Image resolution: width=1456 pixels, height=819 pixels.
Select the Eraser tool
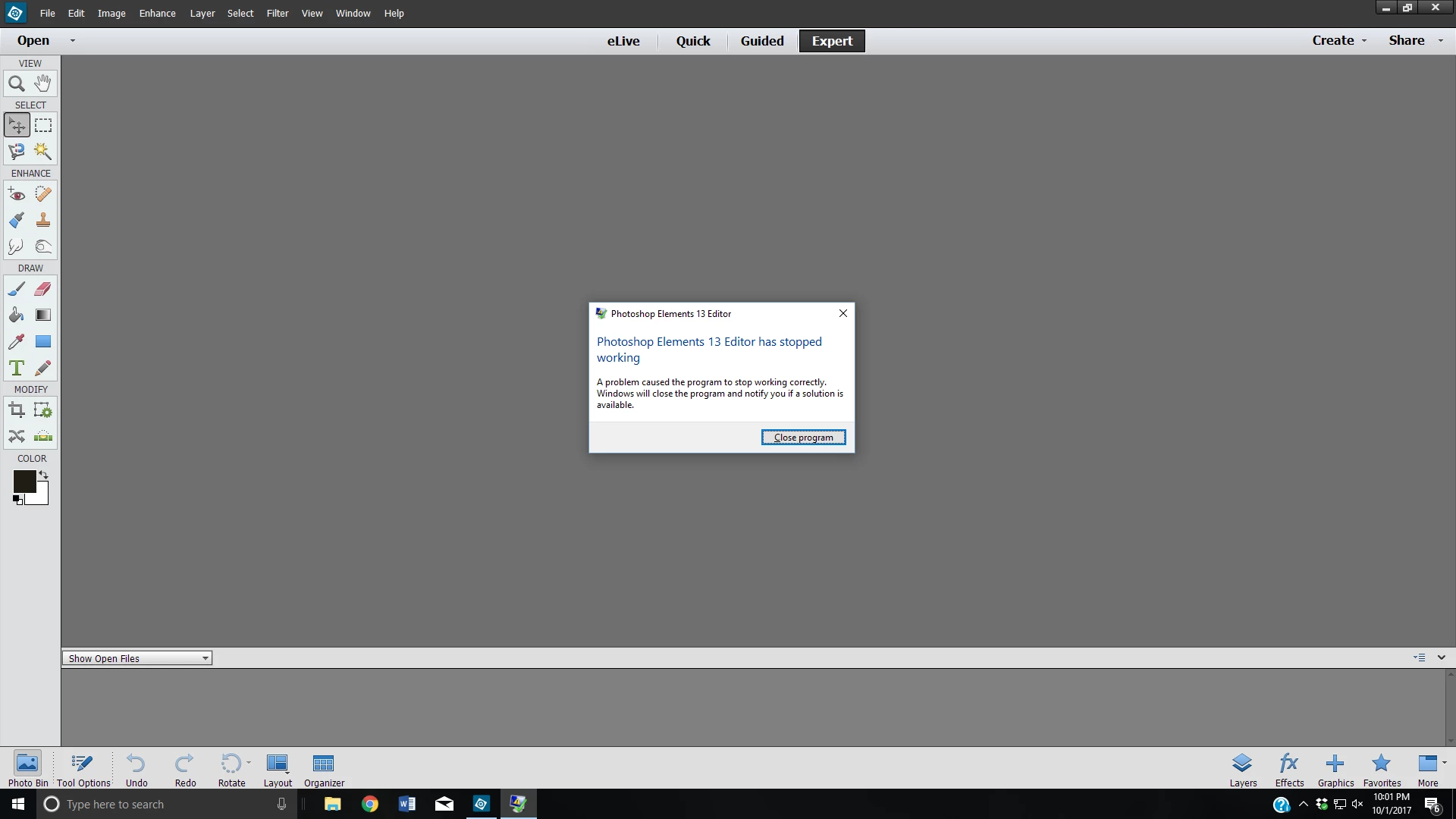coord(43,289)
